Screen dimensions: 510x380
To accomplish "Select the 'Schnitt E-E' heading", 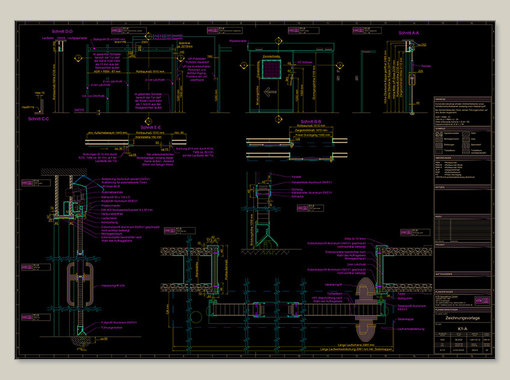I will [151, 127].
